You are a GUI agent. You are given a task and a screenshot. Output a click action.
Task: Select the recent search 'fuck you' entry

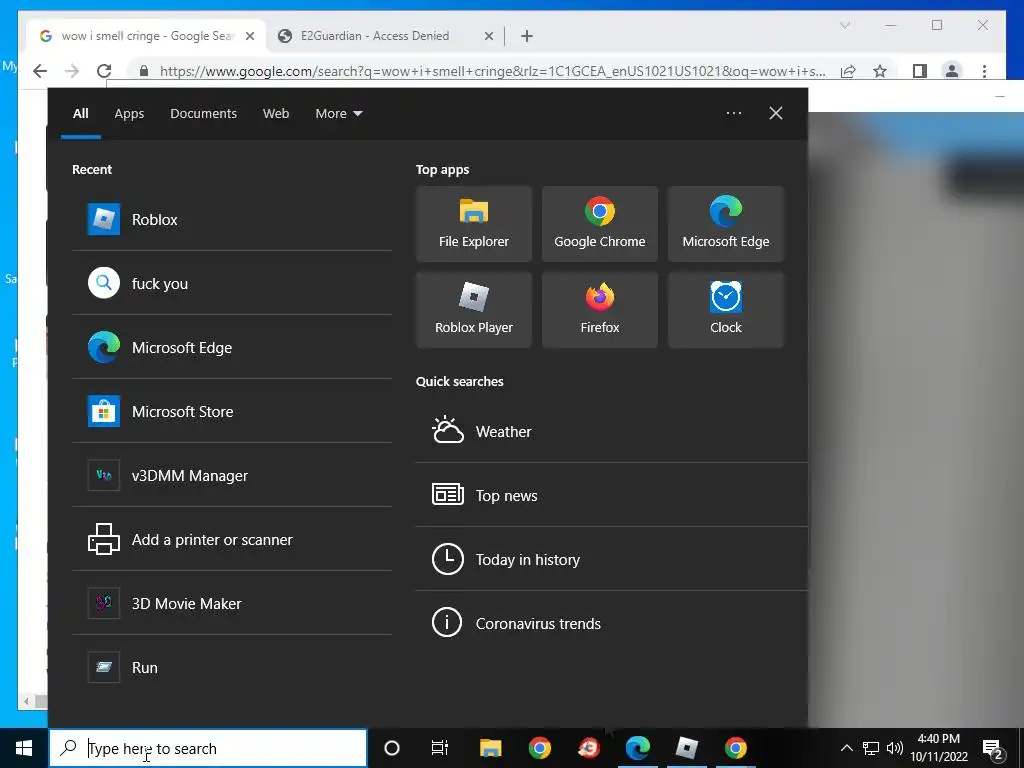click(232, 283)
